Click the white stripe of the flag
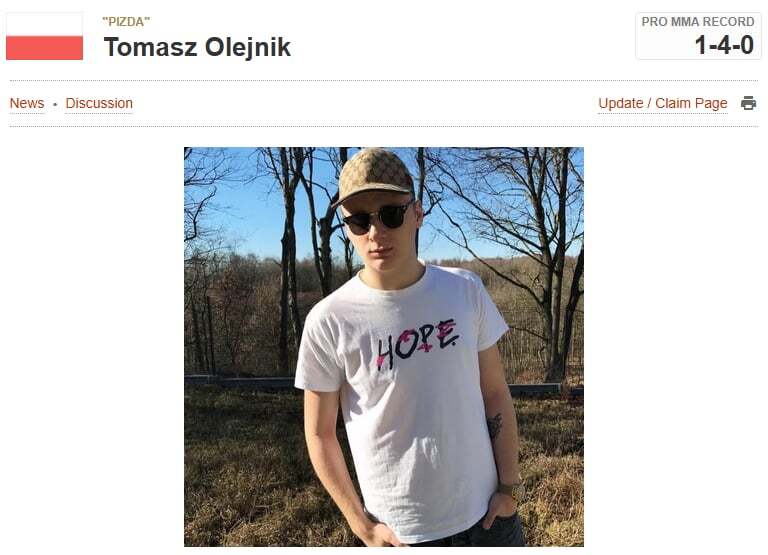The image size is (768, 555). point(45,24)
